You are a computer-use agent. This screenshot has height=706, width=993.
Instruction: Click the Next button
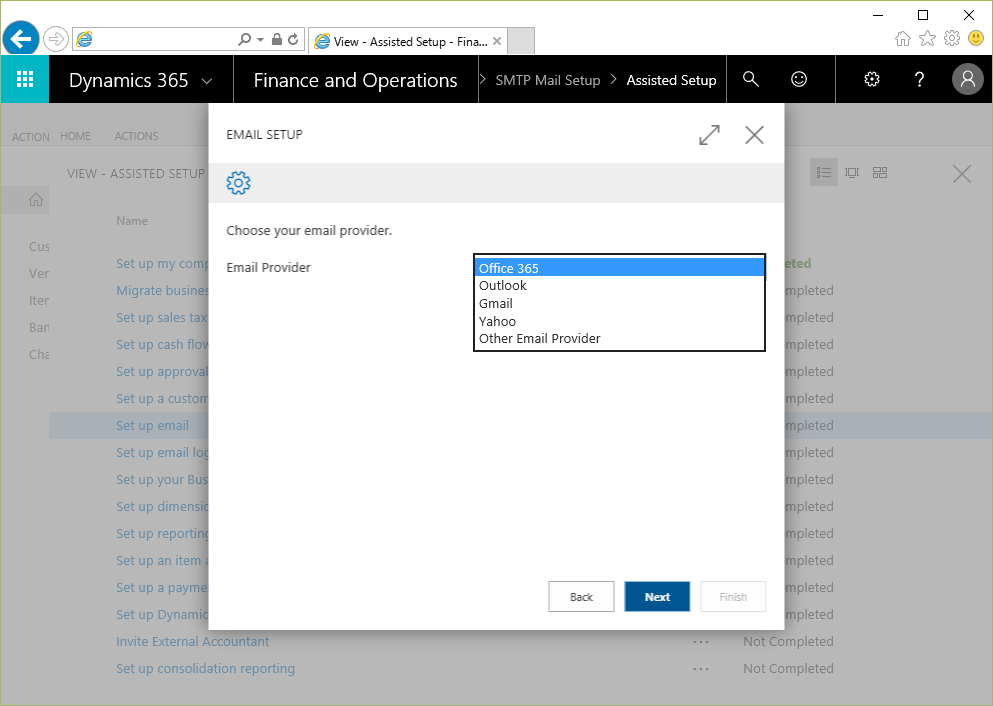(x=657, y=596)
